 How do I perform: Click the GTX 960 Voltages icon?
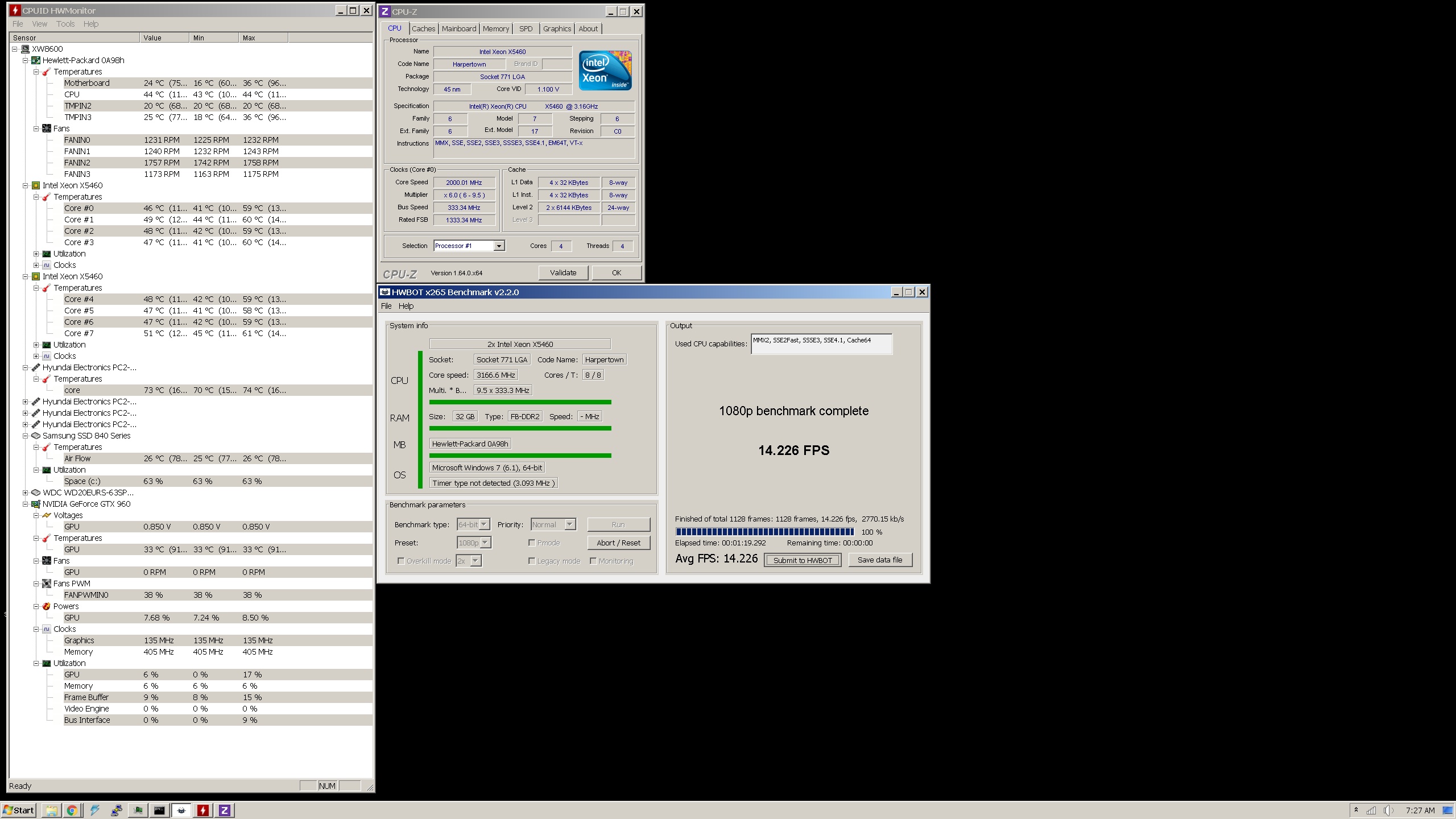[x=47, y=515]
